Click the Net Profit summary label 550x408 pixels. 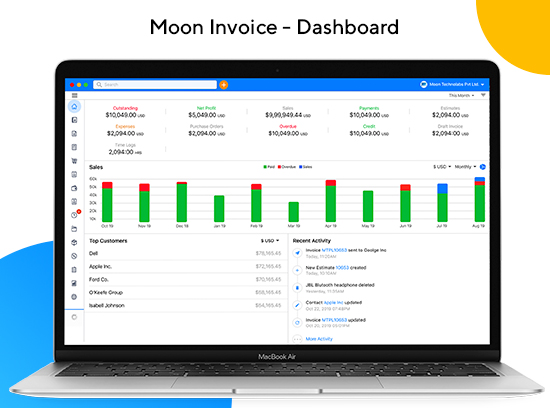206,108
